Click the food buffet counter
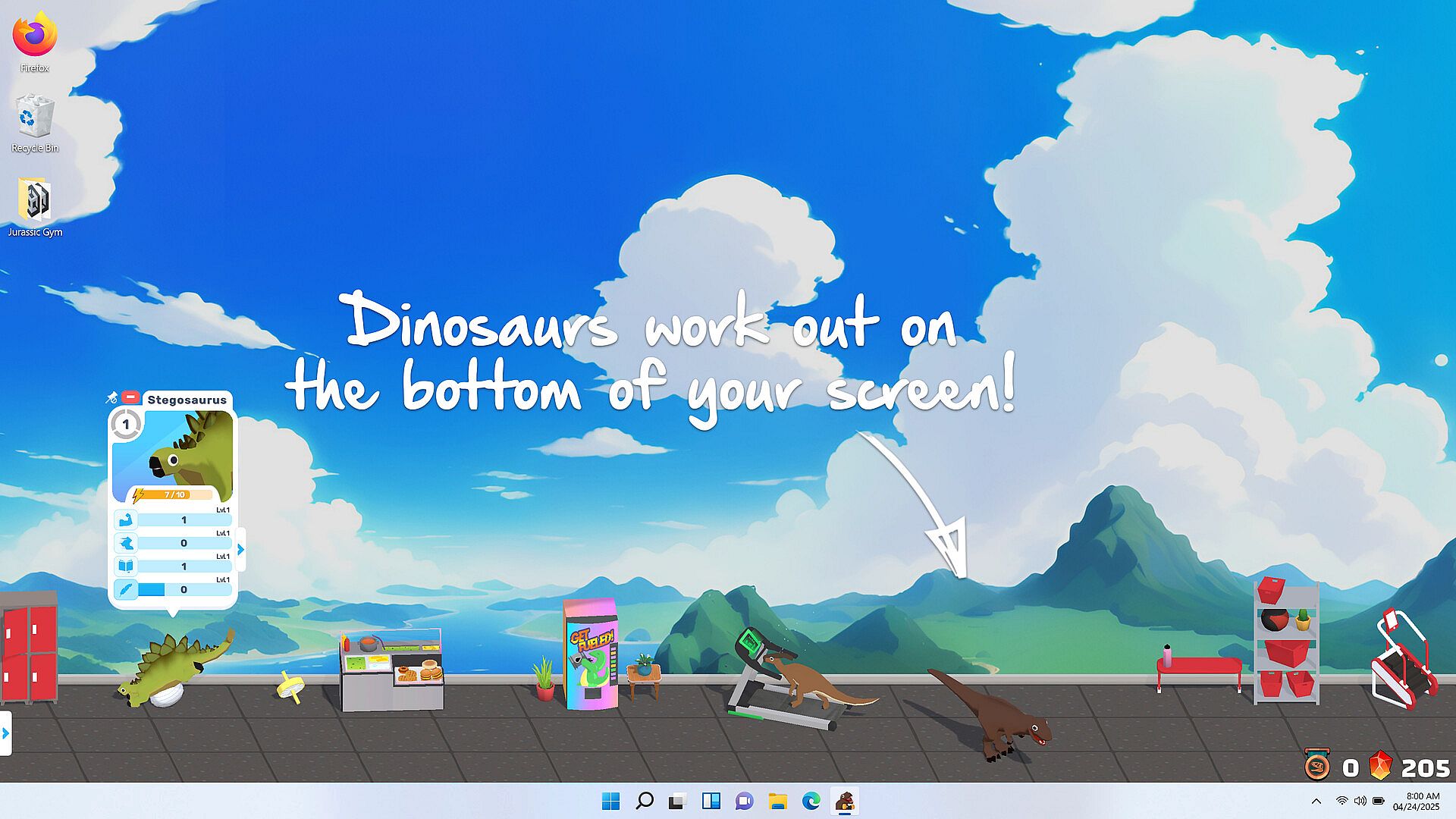This screenshot has height=819, width=1456. coord(391,671)
